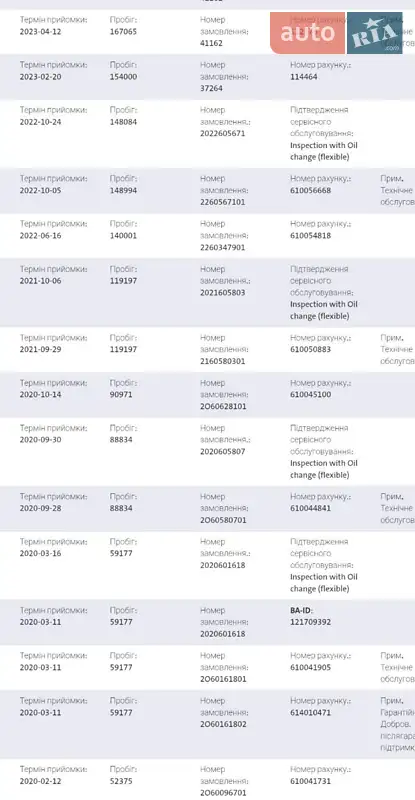Select the 2020-02-12 record date
This screenshot has width=415, height=800.
point(40,781)
